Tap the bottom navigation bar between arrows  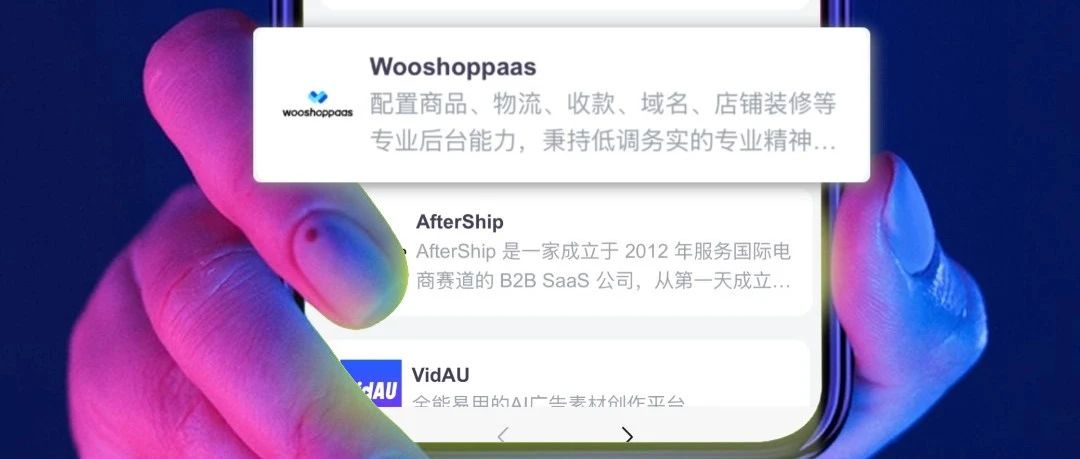(x=565, y=436)
